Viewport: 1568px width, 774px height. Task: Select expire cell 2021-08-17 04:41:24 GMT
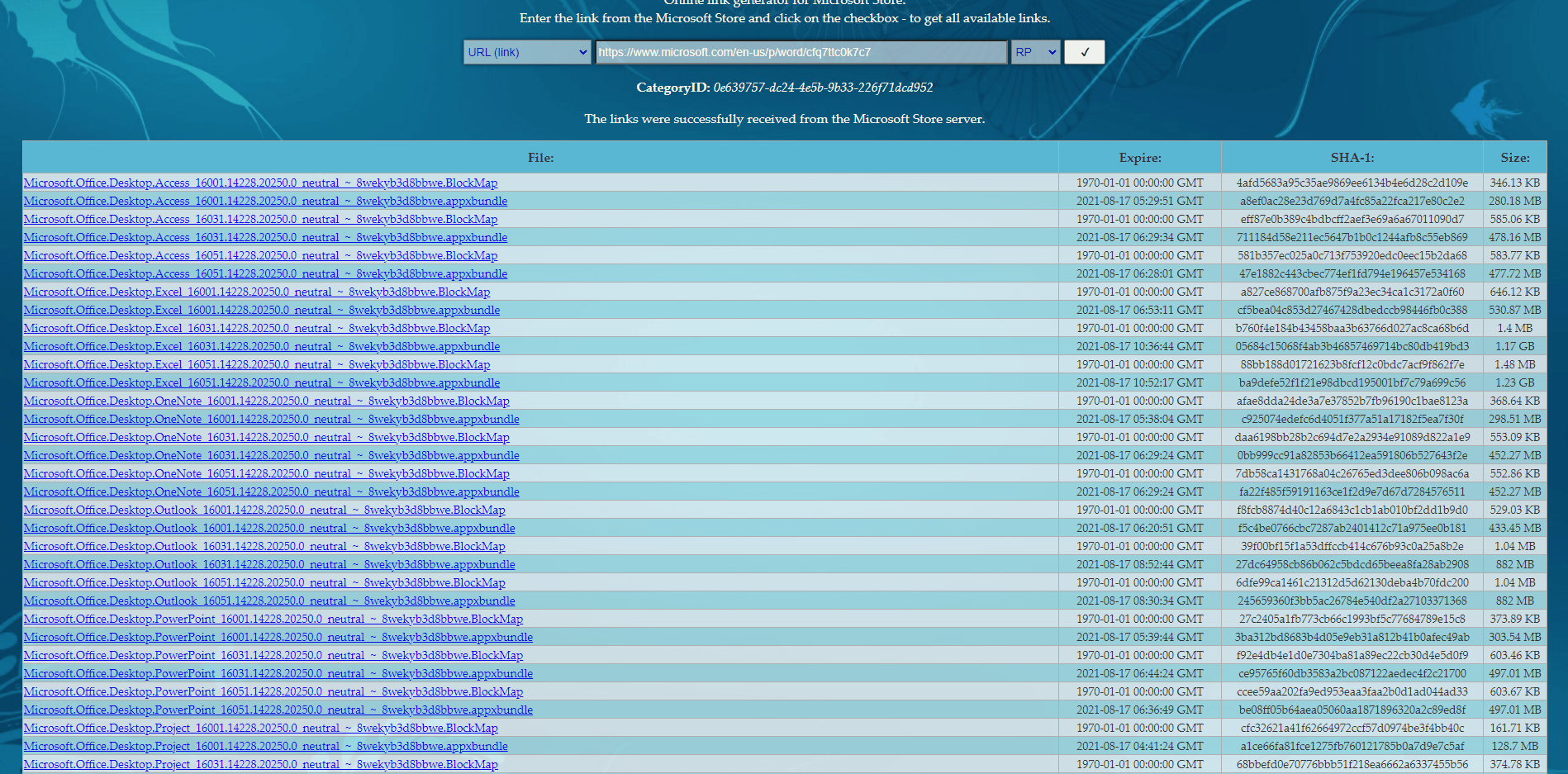pyautogui.click(x=1140, y=746)
